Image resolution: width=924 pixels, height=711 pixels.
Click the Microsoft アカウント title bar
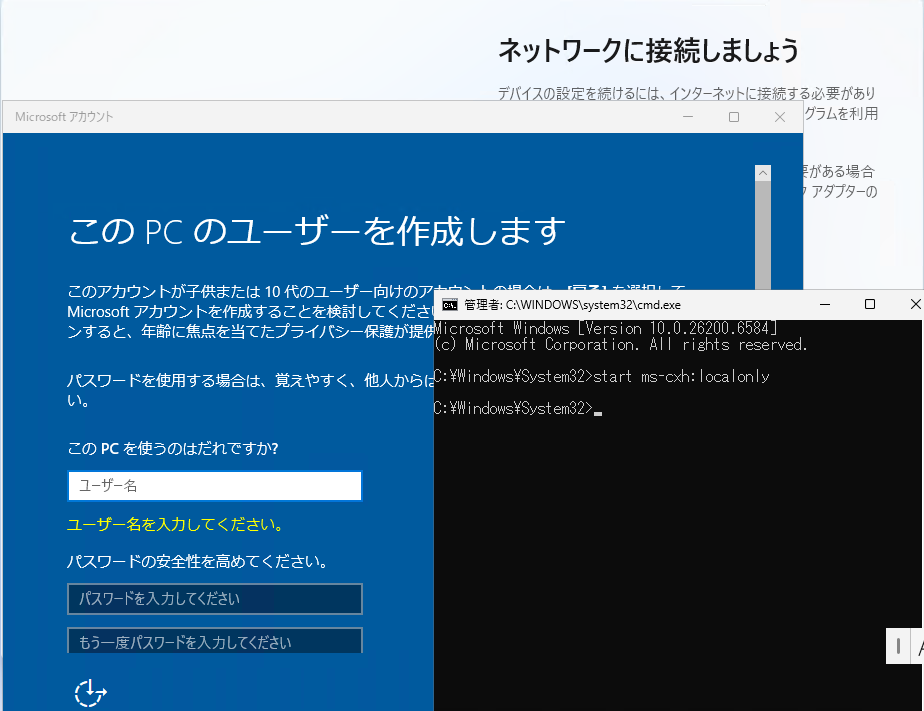click(300, 117)
